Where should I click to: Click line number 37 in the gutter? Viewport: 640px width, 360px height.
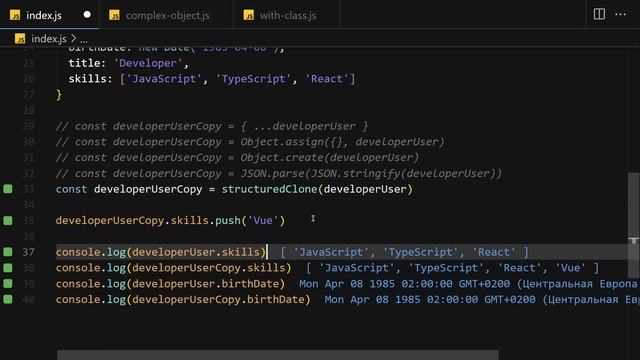[28, 252]
